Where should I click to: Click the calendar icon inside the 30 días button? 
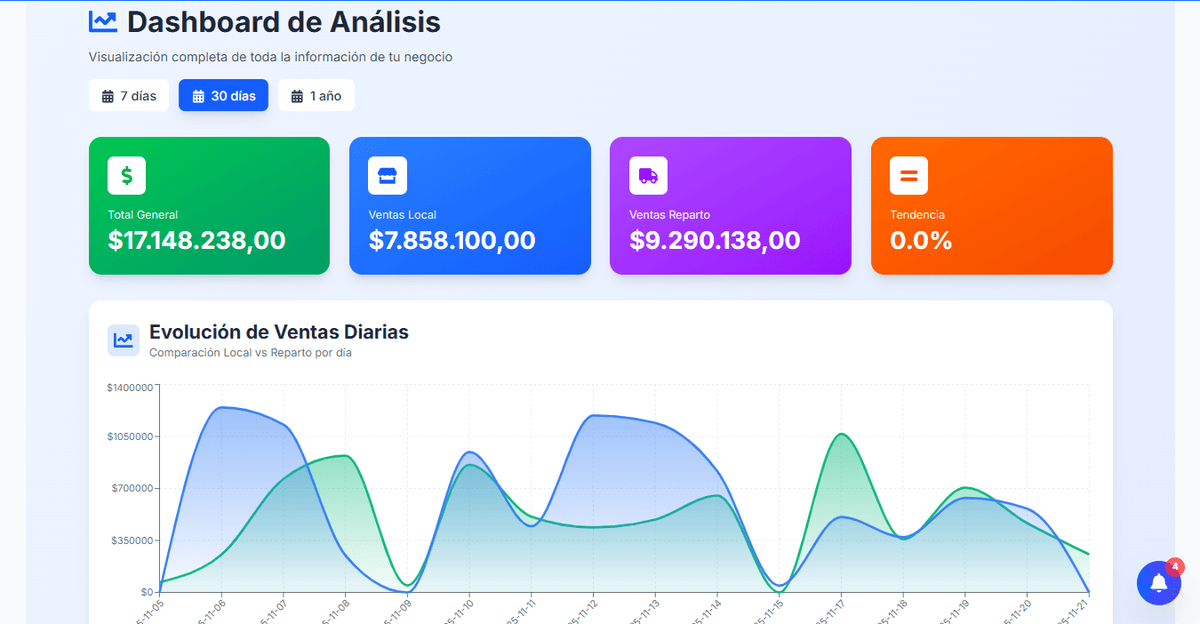click(197, 95)
